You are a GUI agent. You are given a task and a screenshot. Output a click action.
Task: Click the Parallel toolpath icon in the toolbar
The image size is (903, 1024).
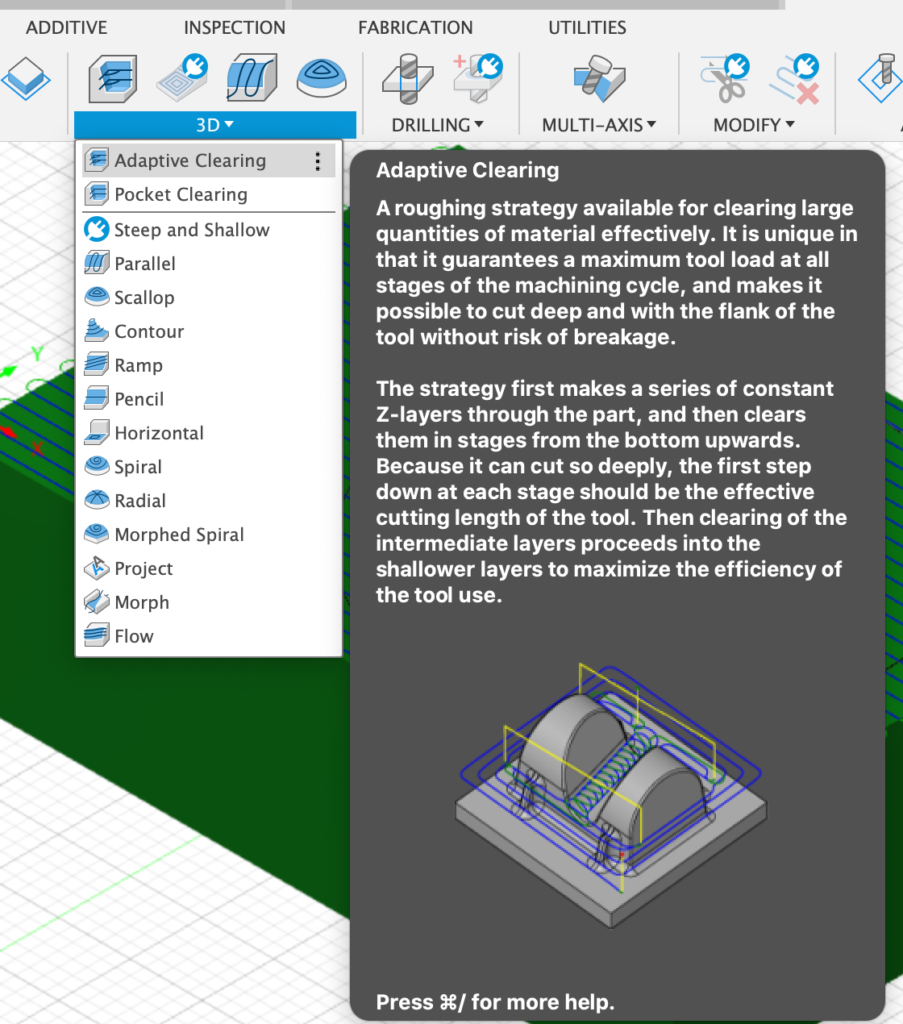click(x=251, y=78)
